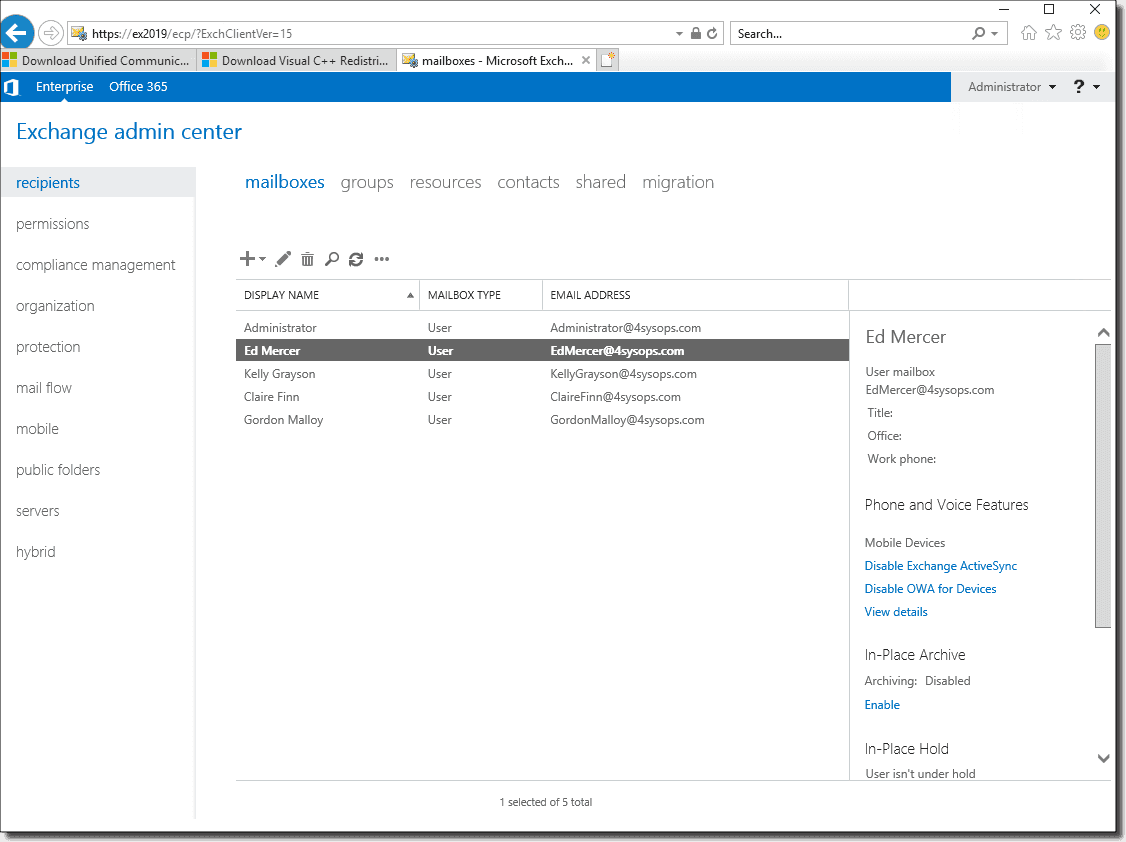Click Enable archive link

pyautogui.click(x=882, y=705)
